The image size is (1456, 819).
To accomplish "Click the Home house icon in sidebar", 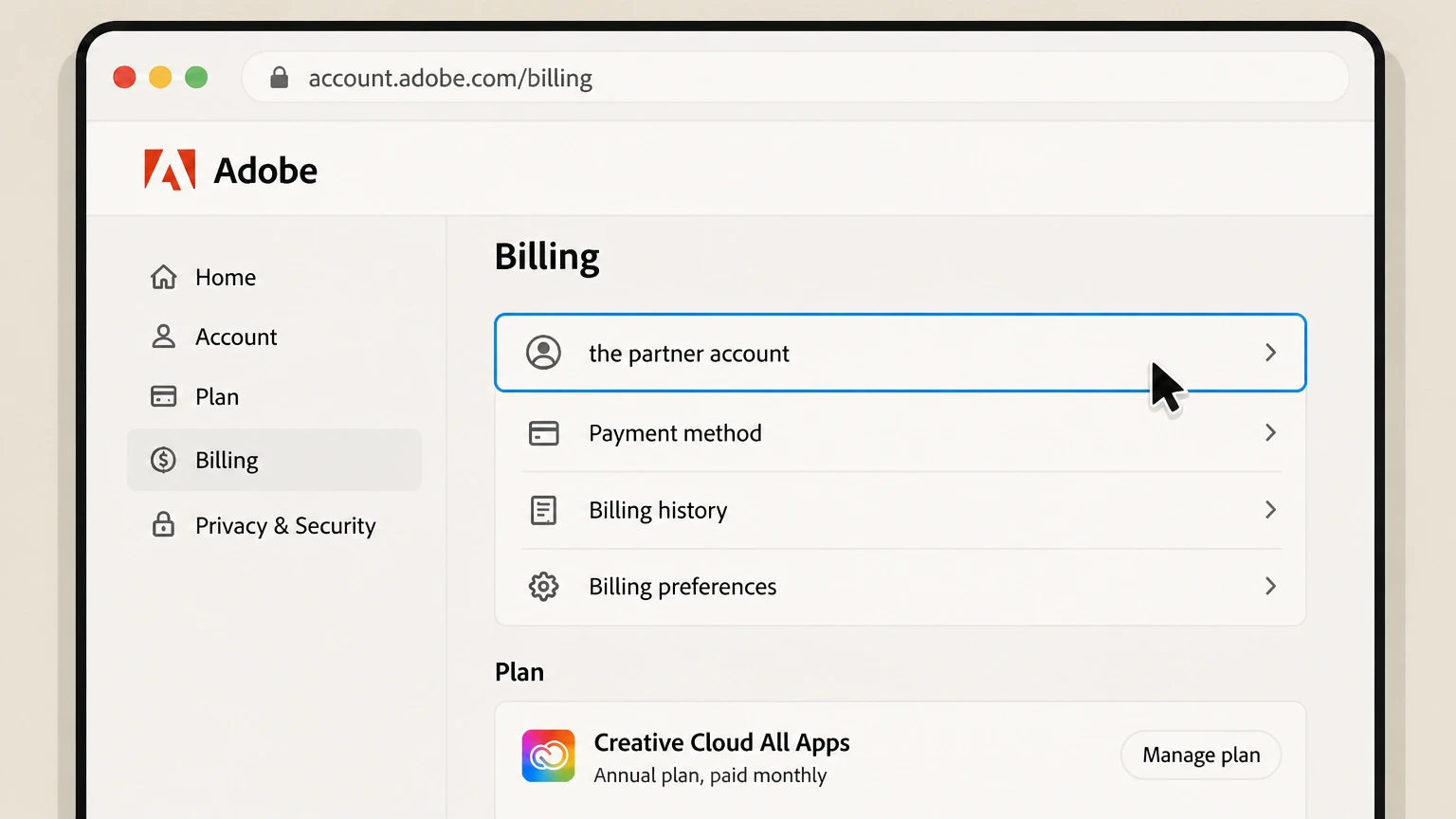I will pos(164,277).
